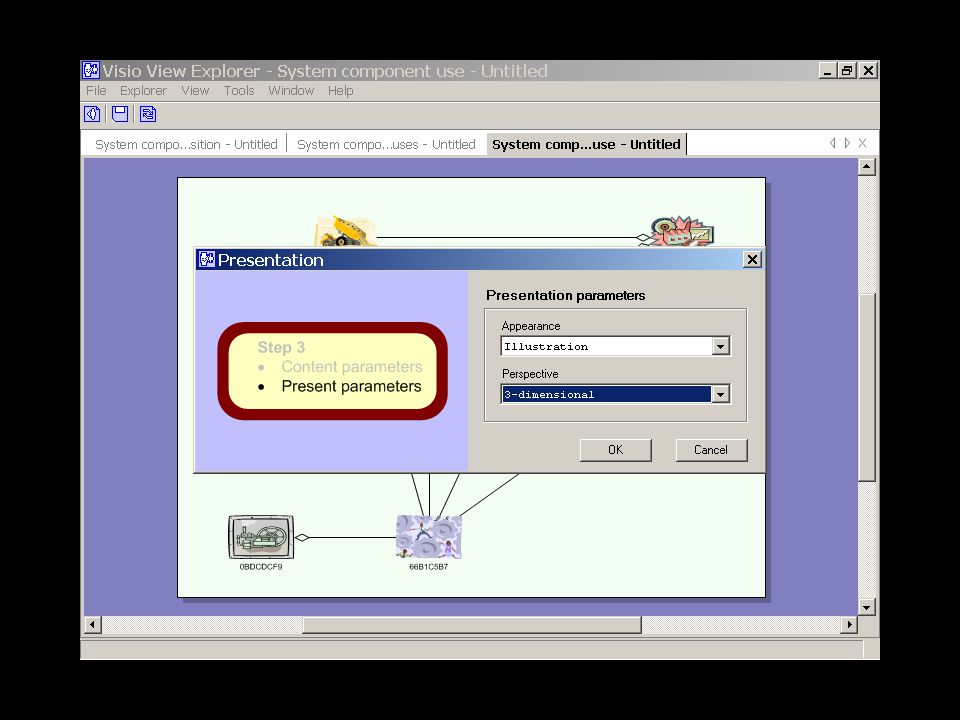Close the Visio View Explorer window
Image resolution: width=960 pixels, height=720 pixels.
pyautogui.click(x=868, y=70)
